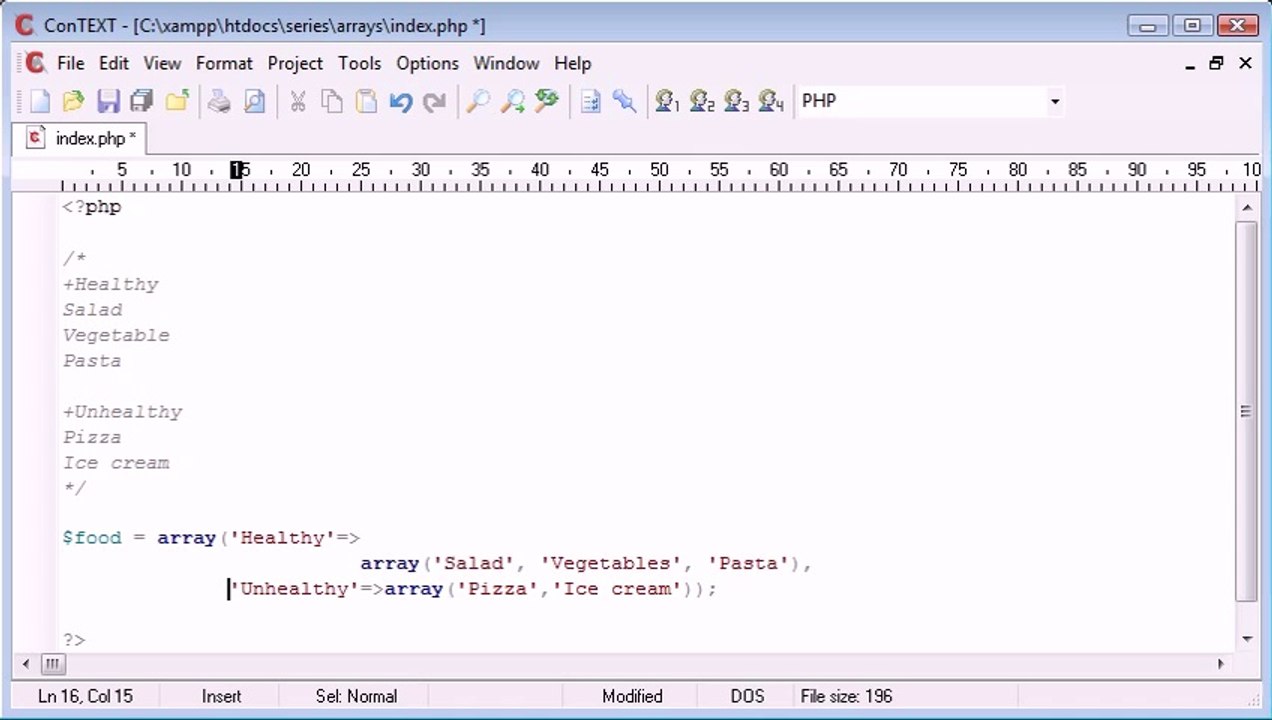Screen dimensions: 1272x720
Task: Click the 'DOS' file format status entry
Action: tap(747, 696)
